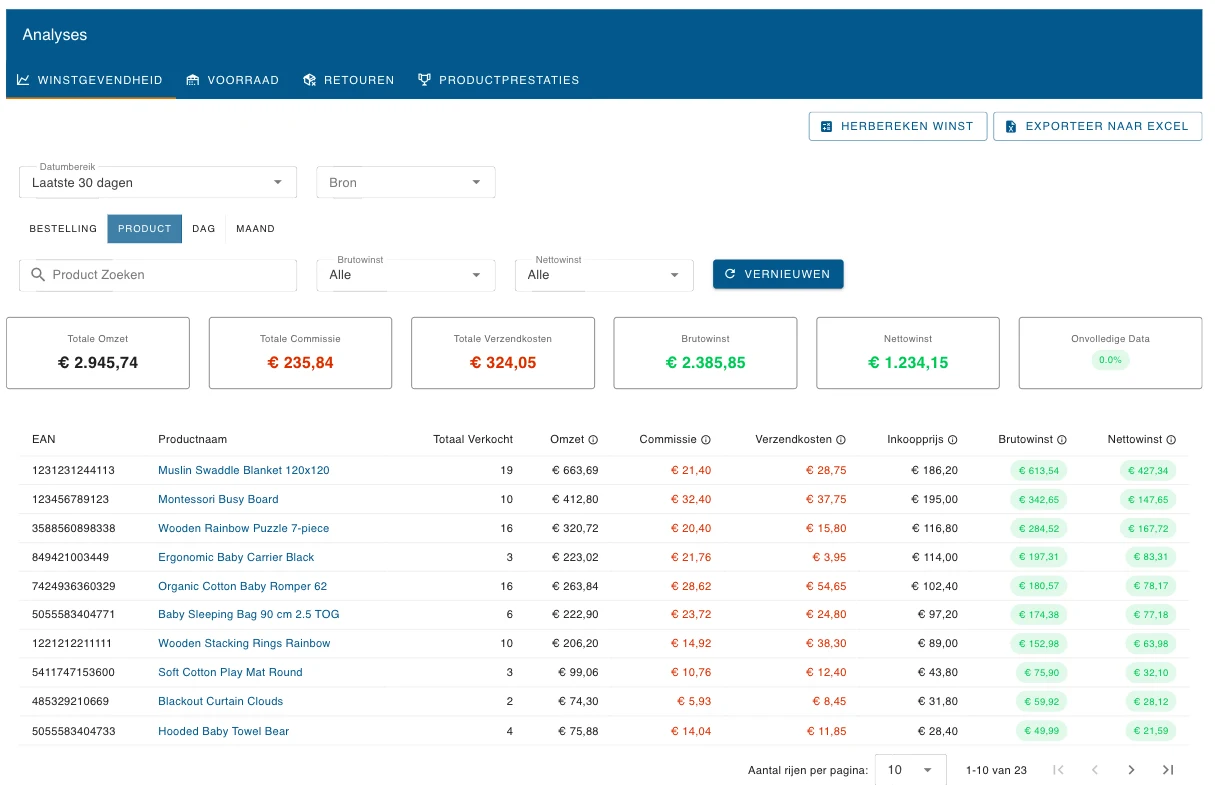This screenshot has height=785, width=1215.
Task: Go to the previous page of results
Action: [x=1095, y=770]
